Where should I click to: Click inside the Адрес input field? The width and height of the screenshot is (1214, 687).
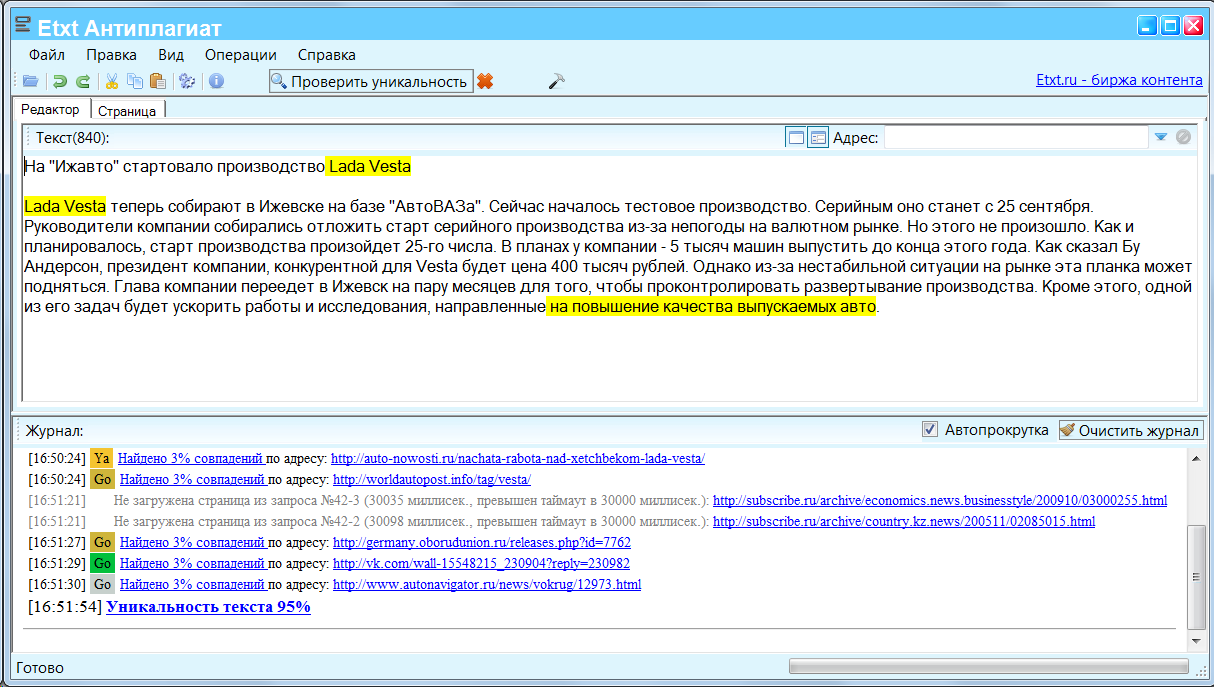[x=1015, y=138]
